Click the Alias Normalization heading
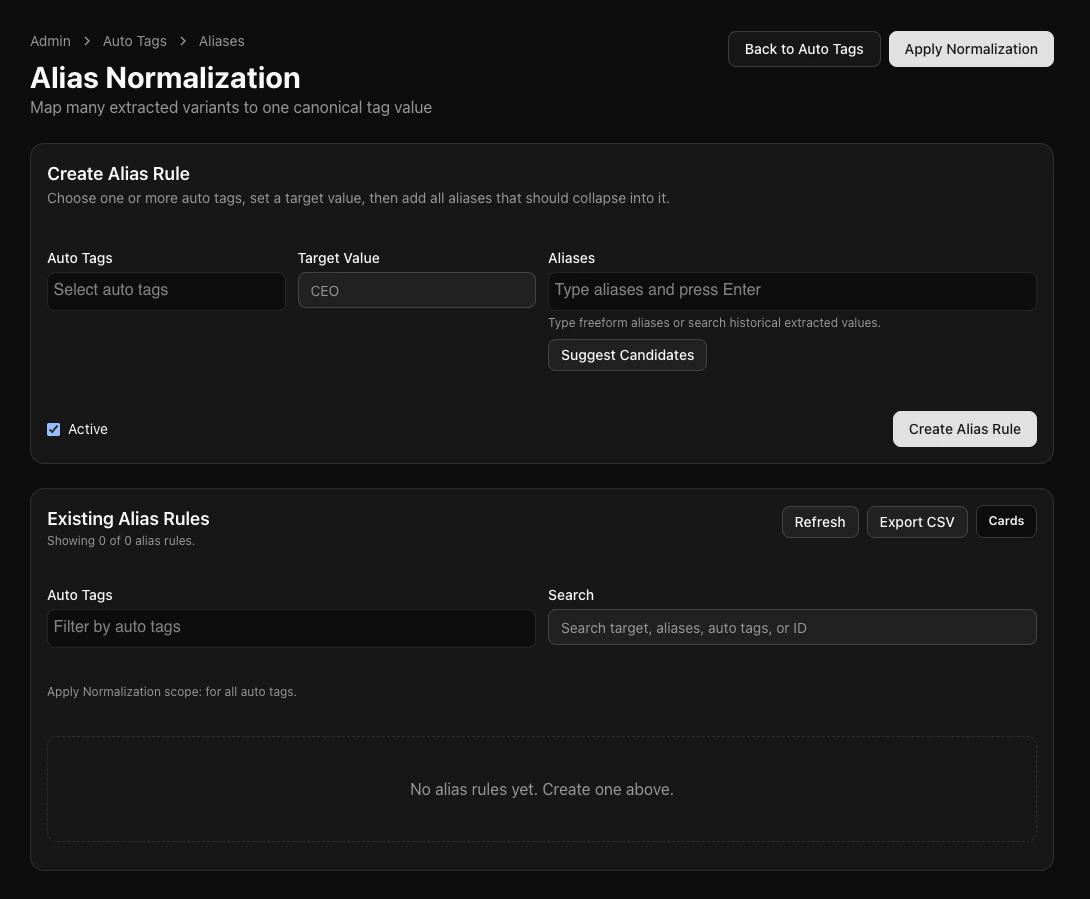Viewport: 1090px width, 899px height. (x=165, y=78)
